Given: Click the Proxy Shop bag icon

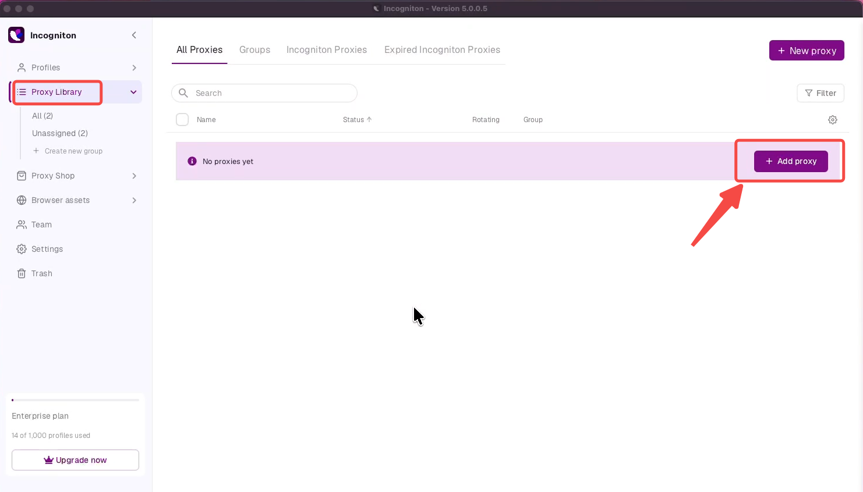Looking at the screenshot, I should pyautogui.click(x=21, y=176).
